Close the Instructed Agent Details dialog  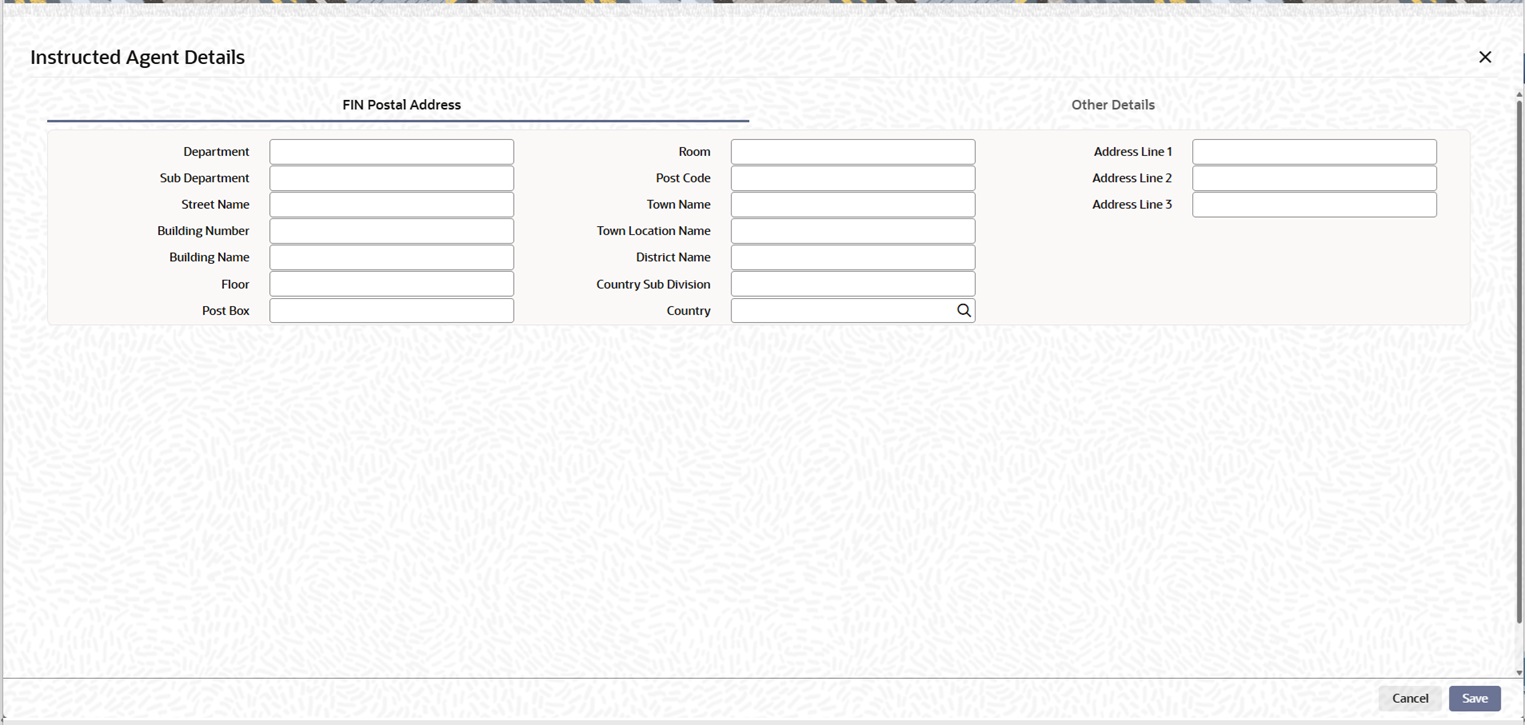tap(1485, 57)
